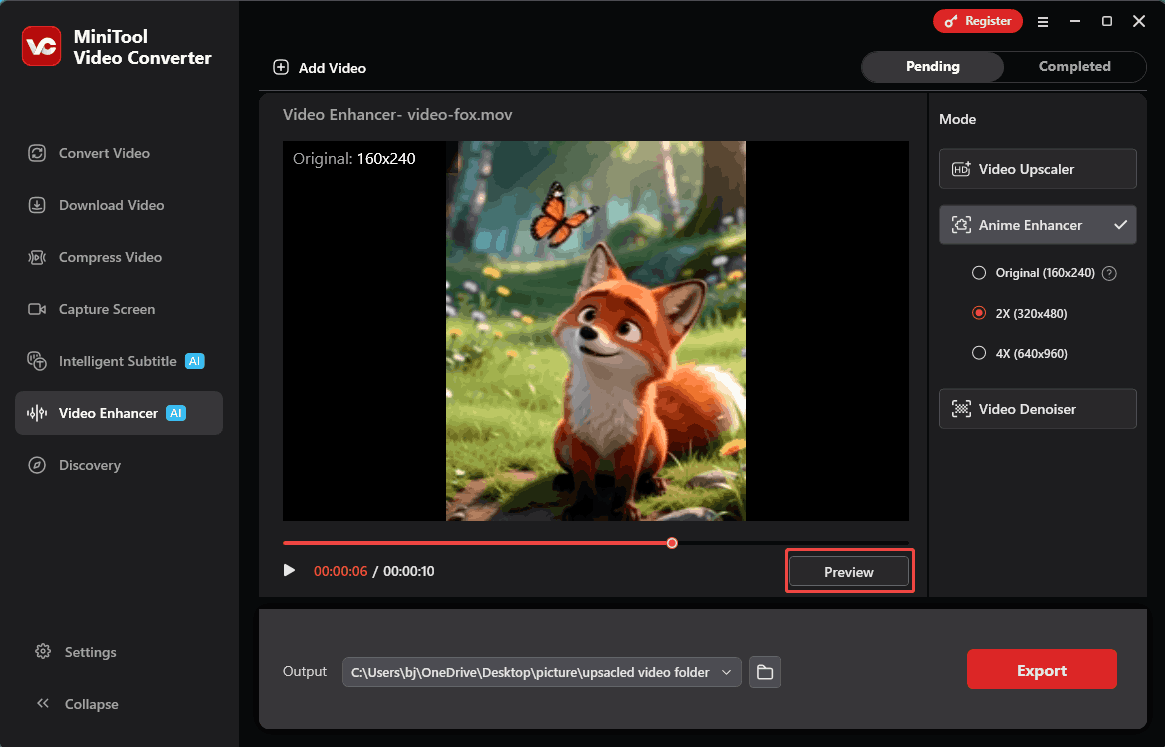Screen dimensions: 1165x747
Task: Click the Intelligent Subtitle icon
Action: (37, 361)
